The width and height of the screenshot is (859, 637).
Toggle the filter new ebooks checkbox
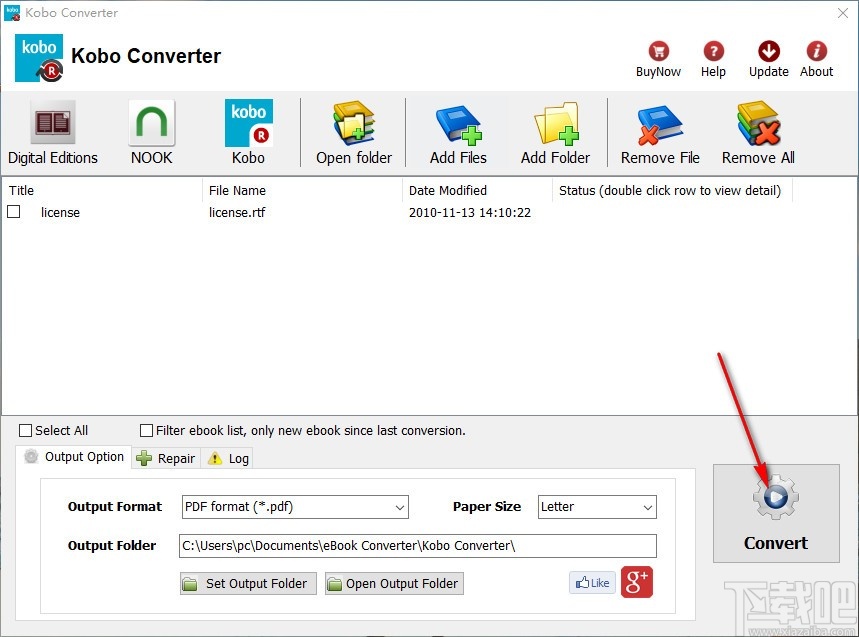coord(146,431)
